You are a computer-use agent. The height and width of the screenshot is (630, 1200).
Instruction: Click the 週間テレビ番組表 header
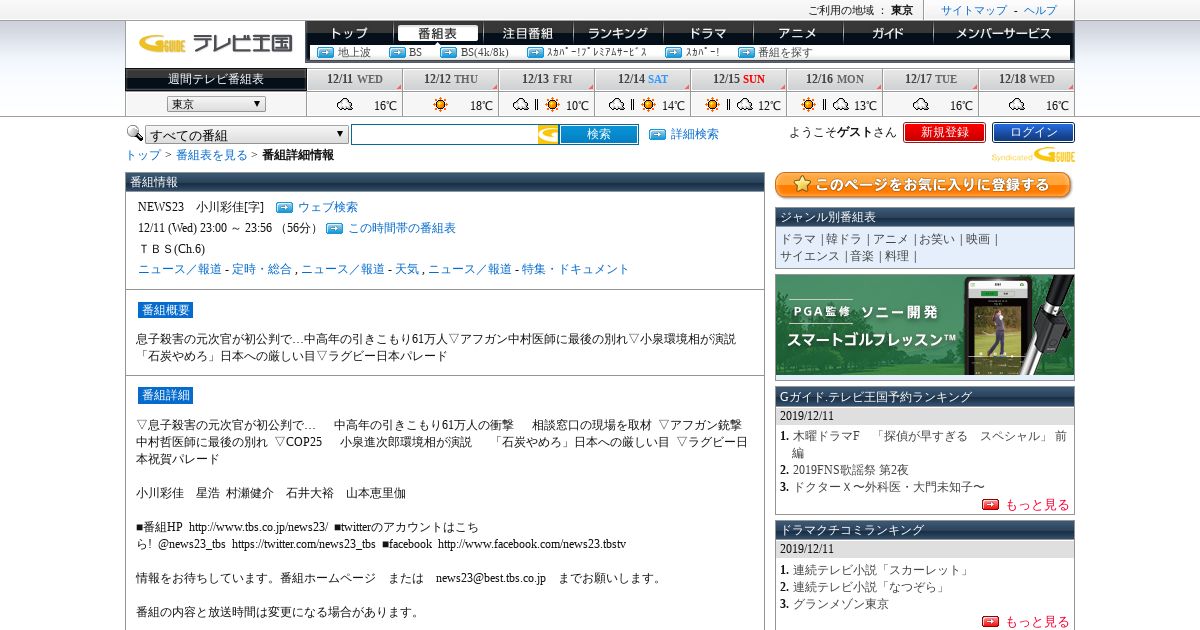pos(216,79)
